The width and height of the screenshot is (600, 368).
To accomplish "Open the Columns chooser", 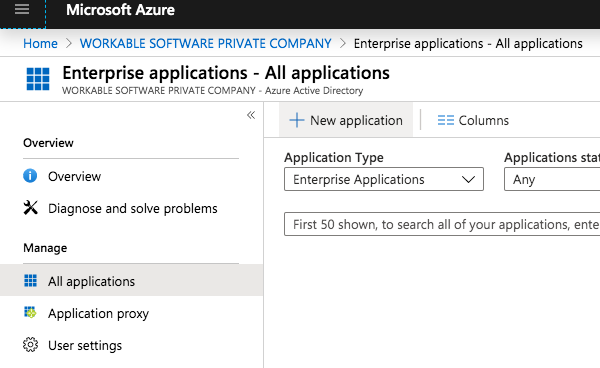I will pos(473,120).
